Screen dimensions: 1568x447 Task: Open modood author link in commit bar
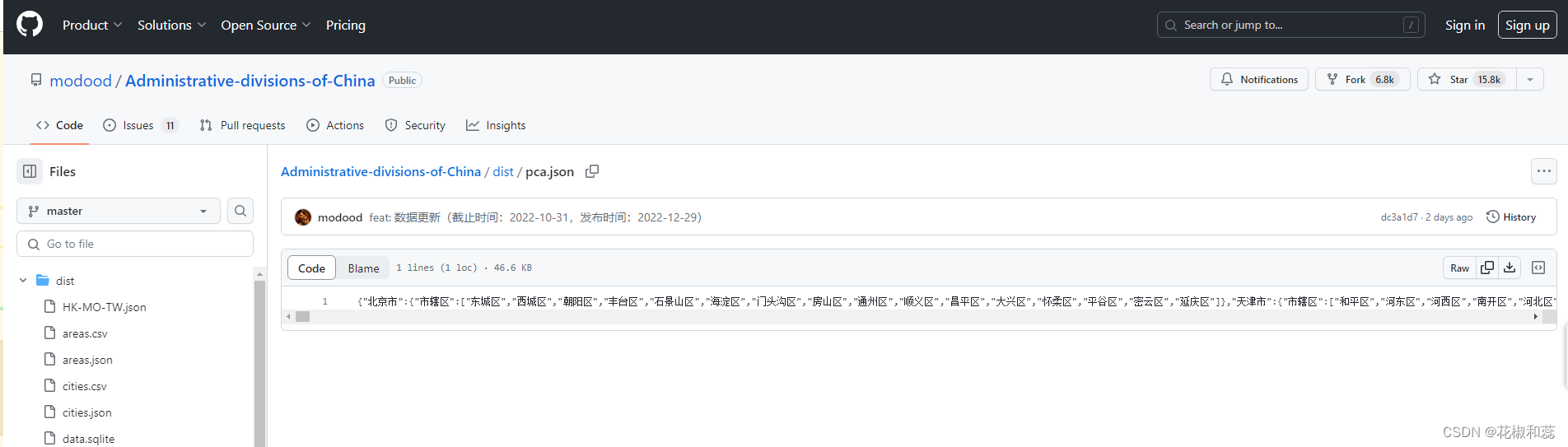[340, 217]
